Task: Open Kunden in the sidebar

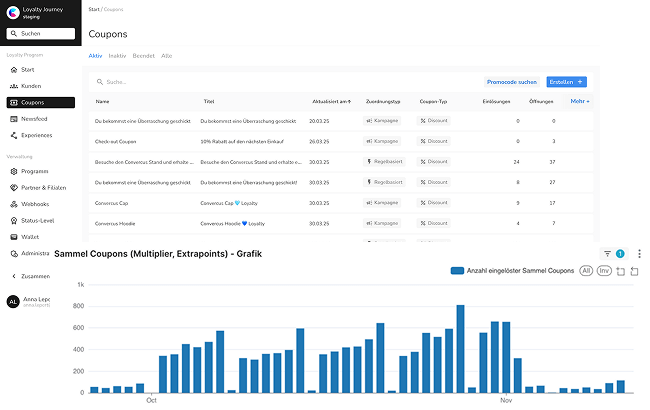Action: pos(41,86)
